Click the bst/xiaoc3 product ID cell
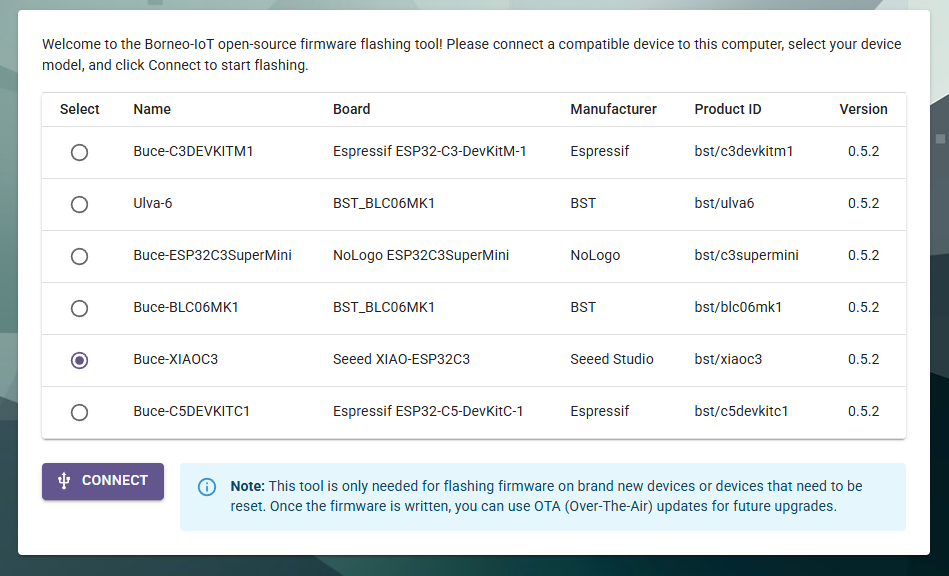The image size is (949, 576). (728, 359)
